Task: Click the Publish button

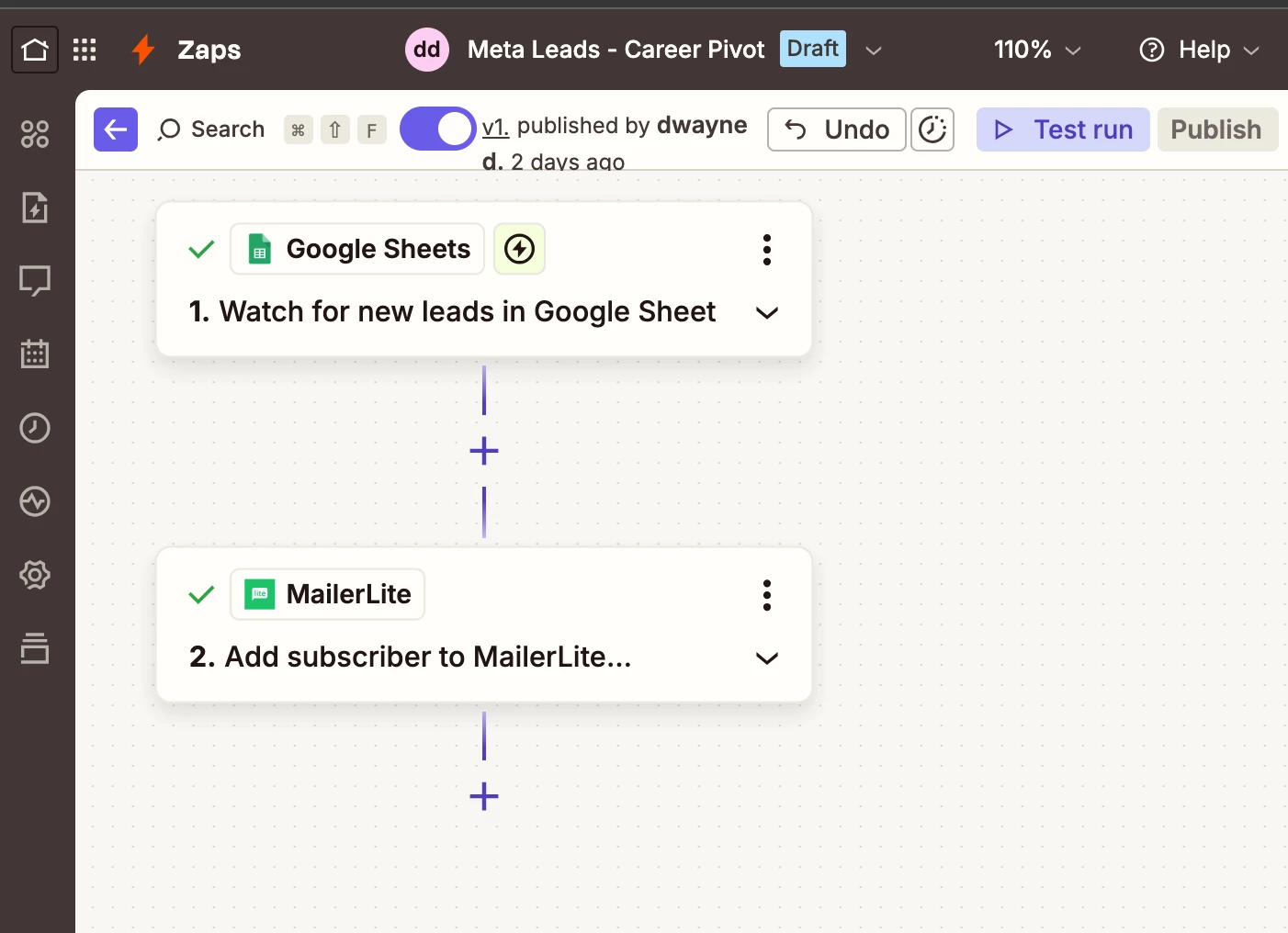Action: click(1216, 129)
